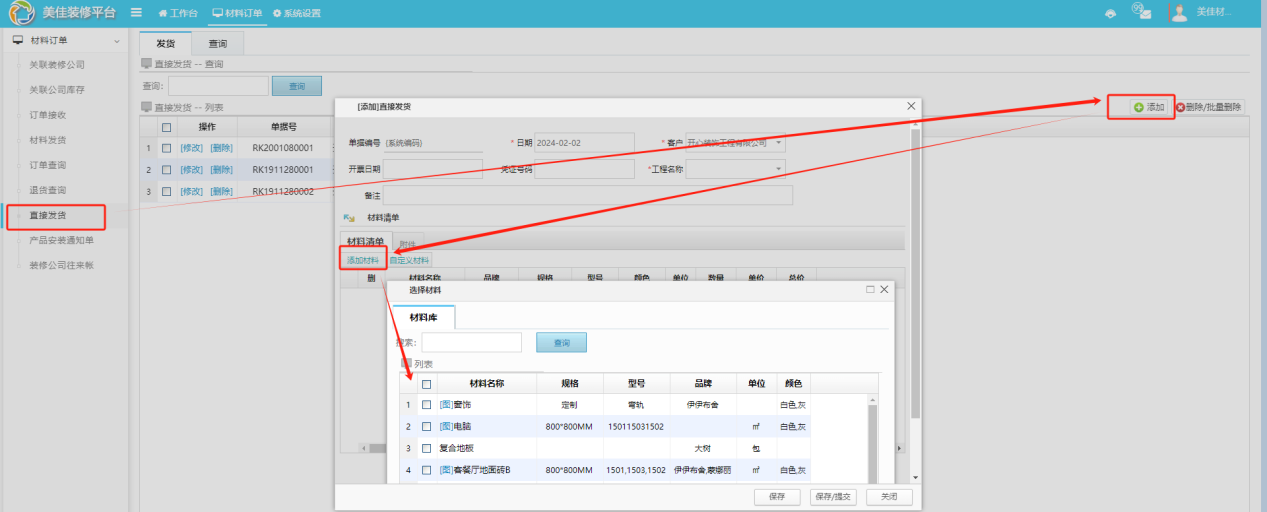Click the 搜索 input field in 材料库
This screenshot has width=1267, height=512.
471,343
